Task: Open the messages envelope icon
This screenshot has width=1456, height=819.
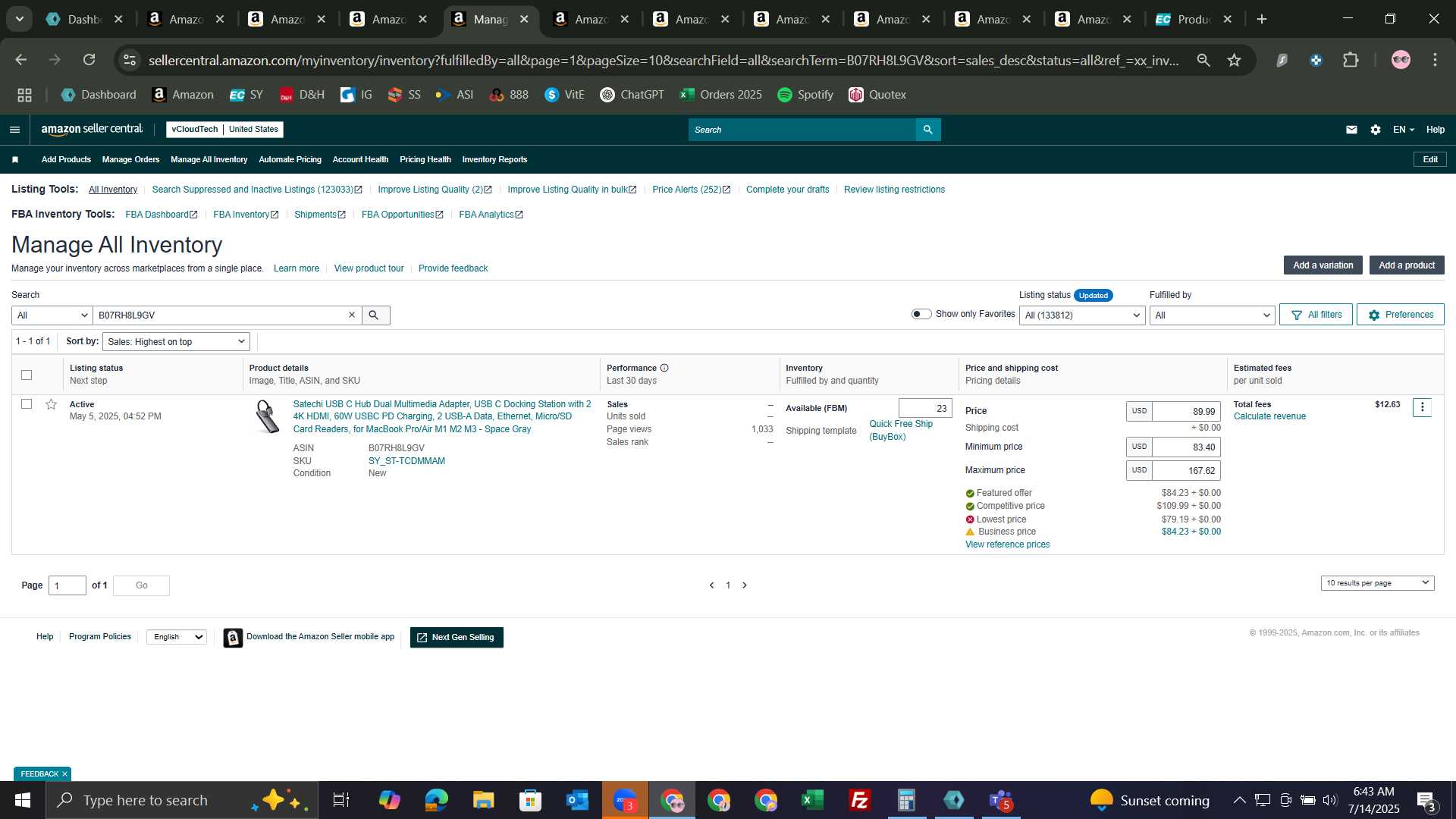Action: [1351, 130]
